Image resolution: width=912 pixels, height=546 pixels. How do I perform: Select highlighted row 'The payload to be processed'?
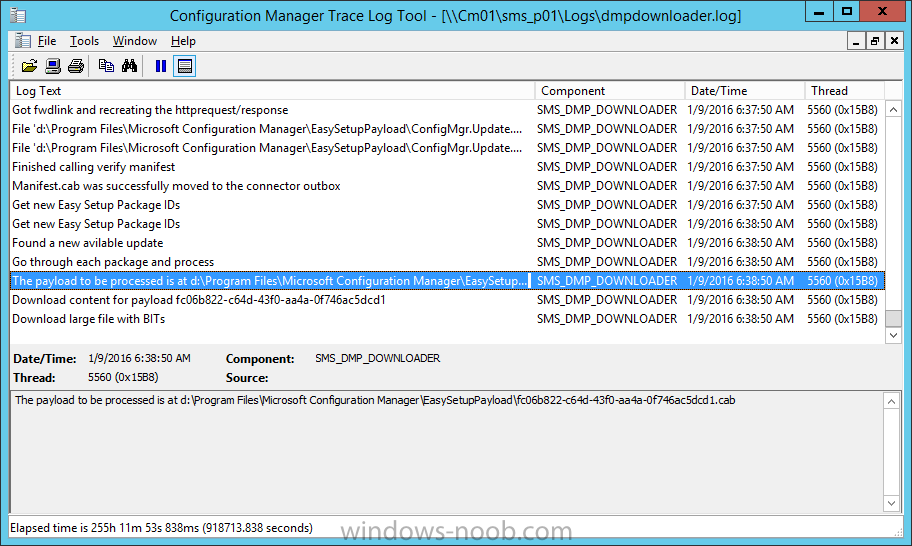[x=447, y=281]
